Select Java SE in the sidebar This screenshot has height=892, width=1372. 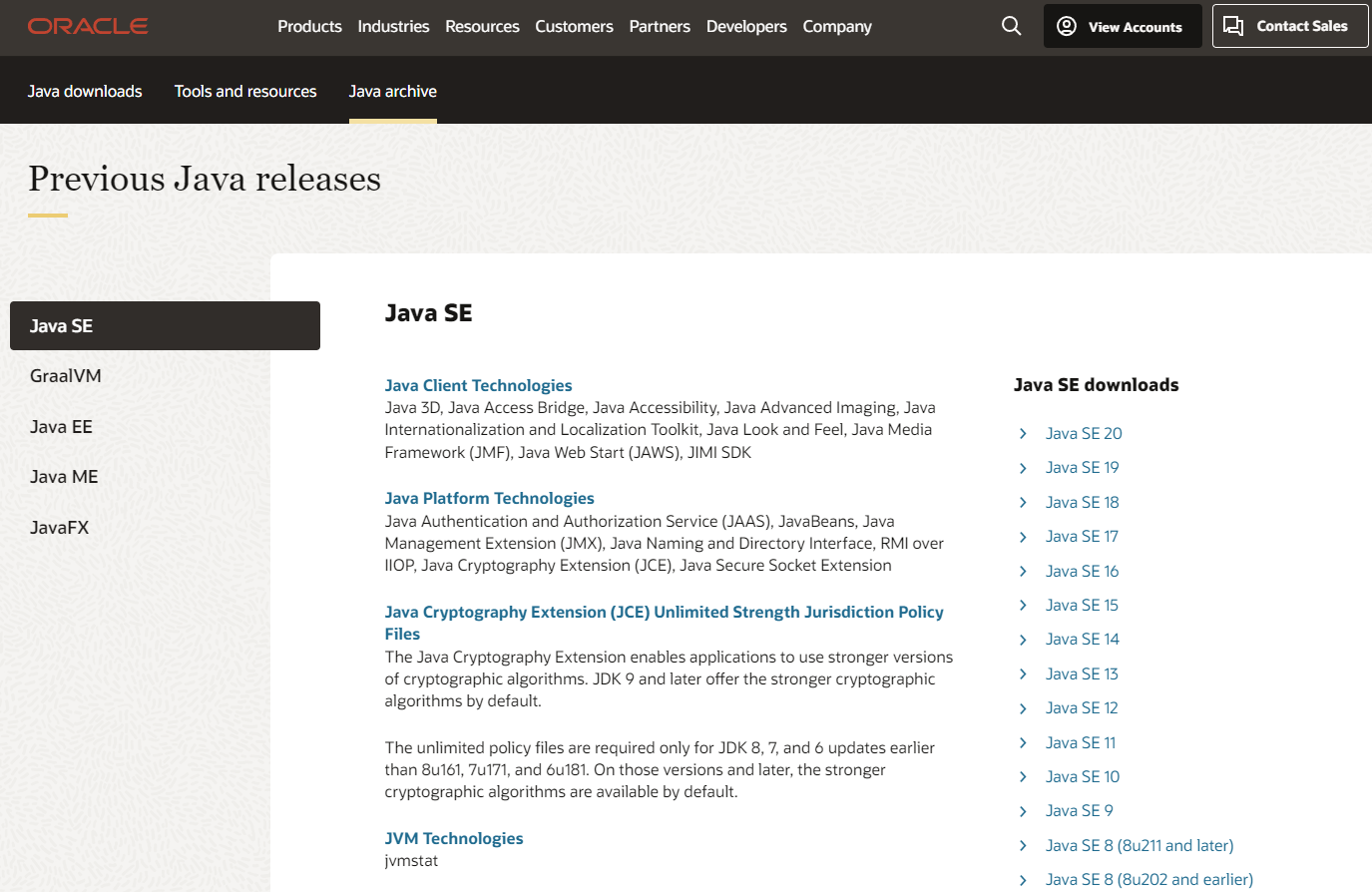pos(165,326)
